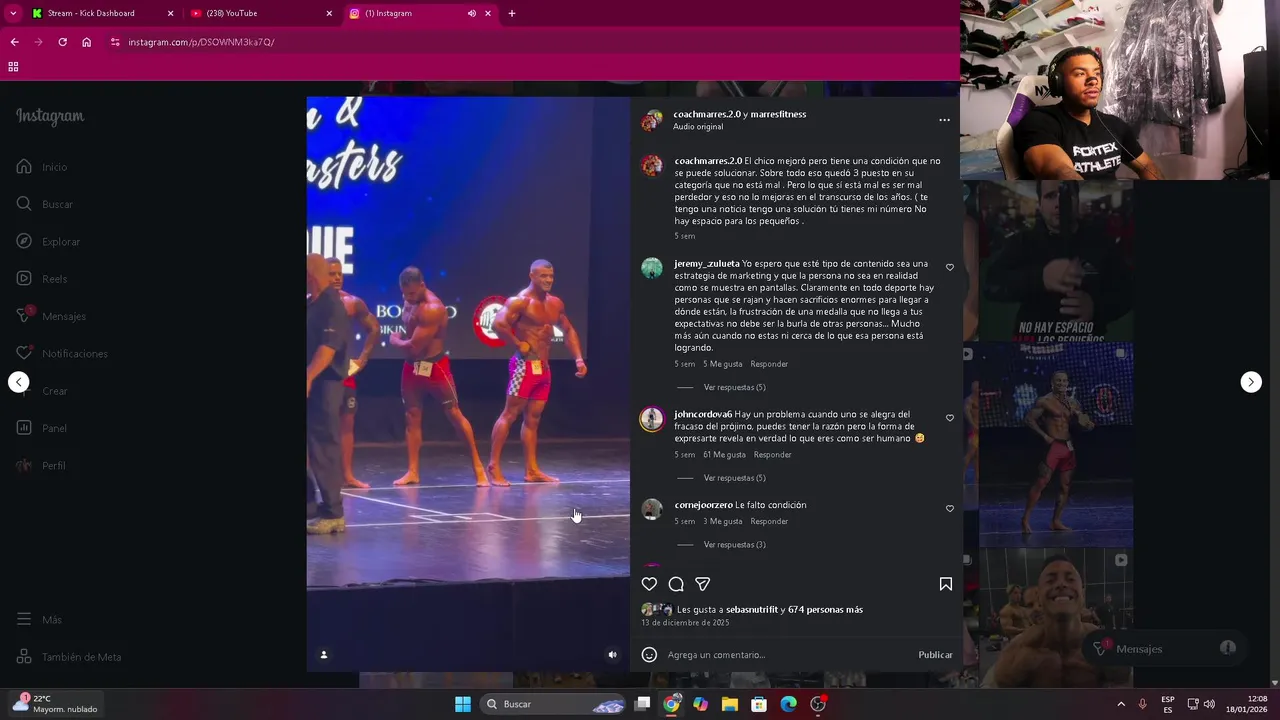Like johncordova6's comment
1280x720 pixels.
coord(950,418)
